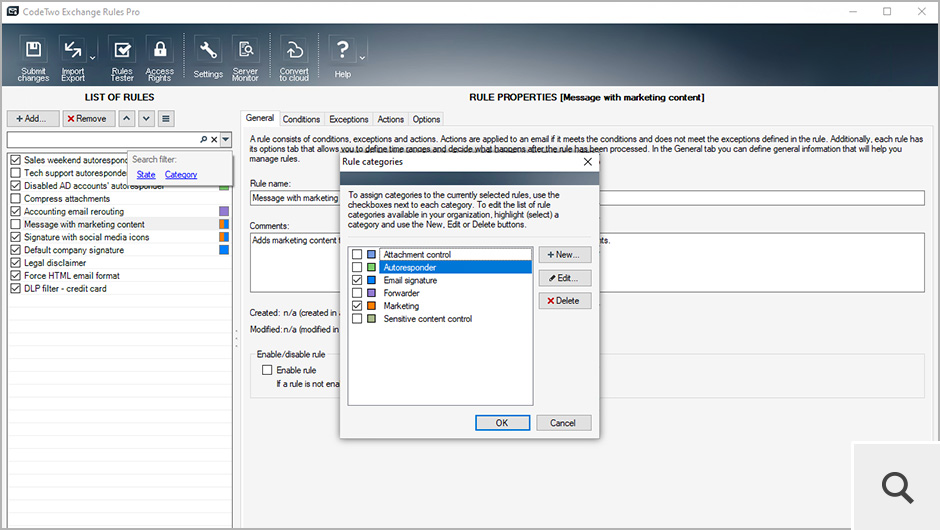940x530 pixels.
Task: Check the Forwarder category checkbox
Action: [x=357, y=293]
